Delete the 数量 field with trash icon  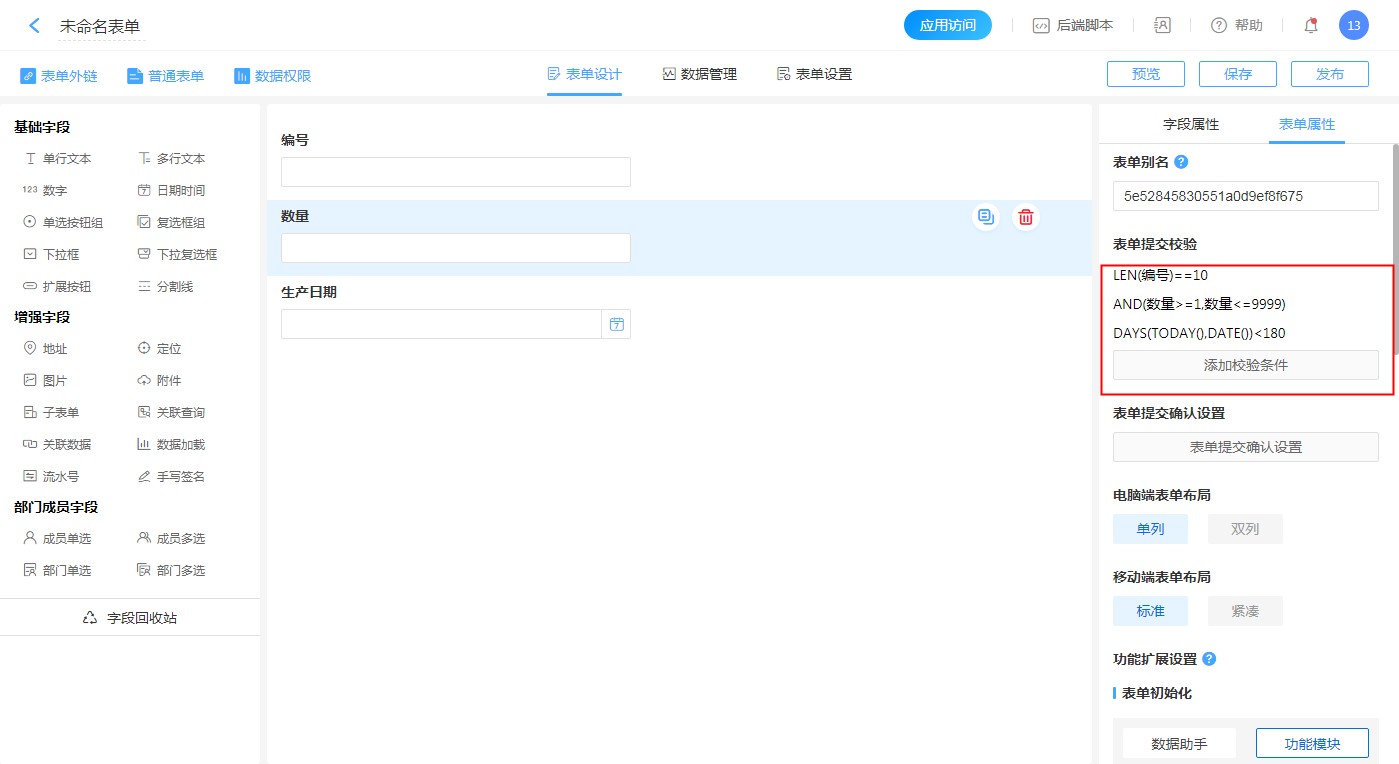(1025, 217)
